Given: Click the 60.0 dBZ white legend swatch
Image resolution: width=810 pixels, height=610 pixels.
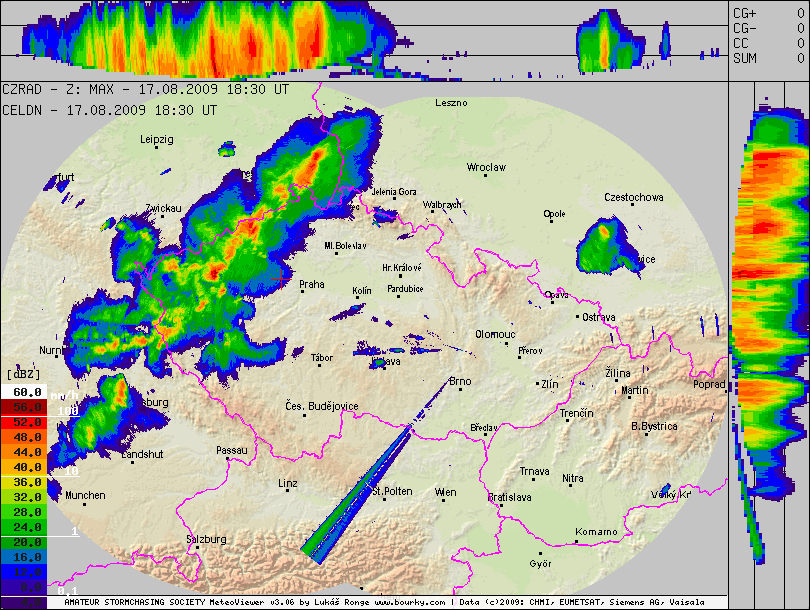Looking at the screenshot, I should coord(24,392).
